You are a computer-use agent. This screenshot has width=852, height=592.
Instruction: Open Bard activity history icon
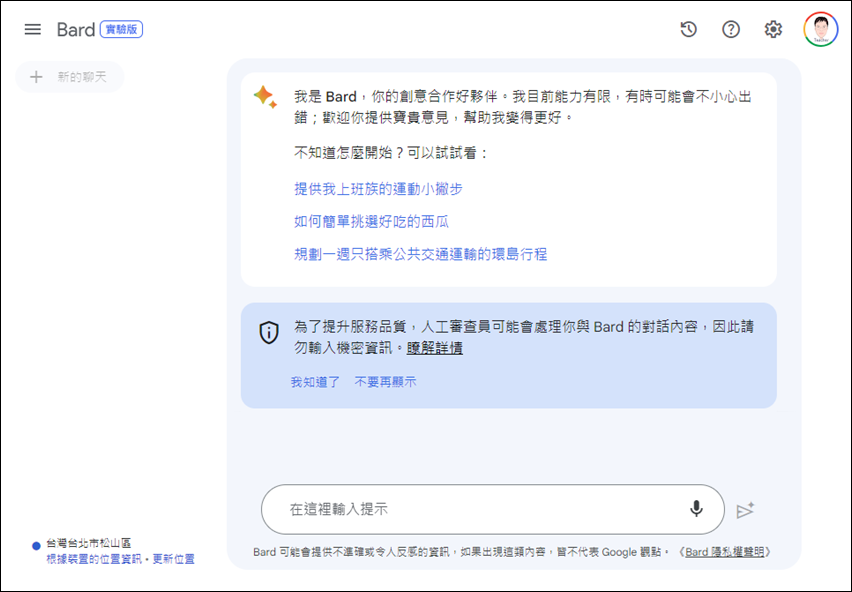pyautogui.click(x=688, y=29)
